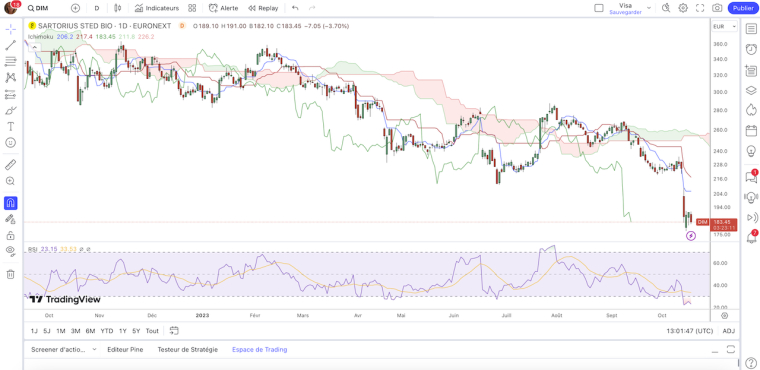Pick the ruler measure tool
This screenshot has width=760, height=370.
click(11, 165)
